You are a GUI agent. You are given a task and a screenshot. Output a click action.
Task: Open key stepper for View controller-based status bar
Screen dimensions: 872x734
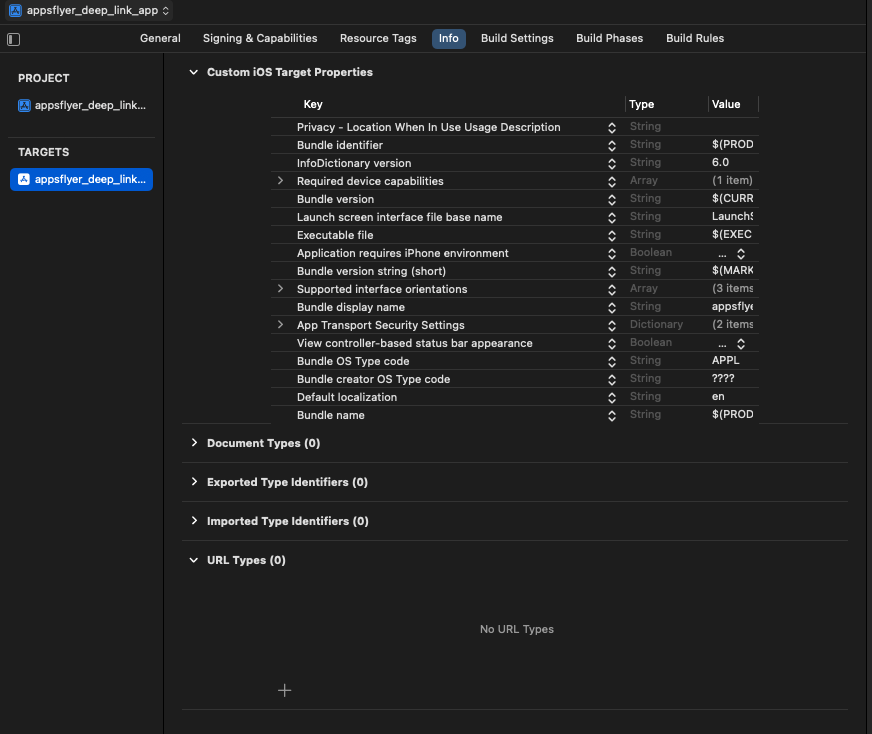click(x=612, y=344)
